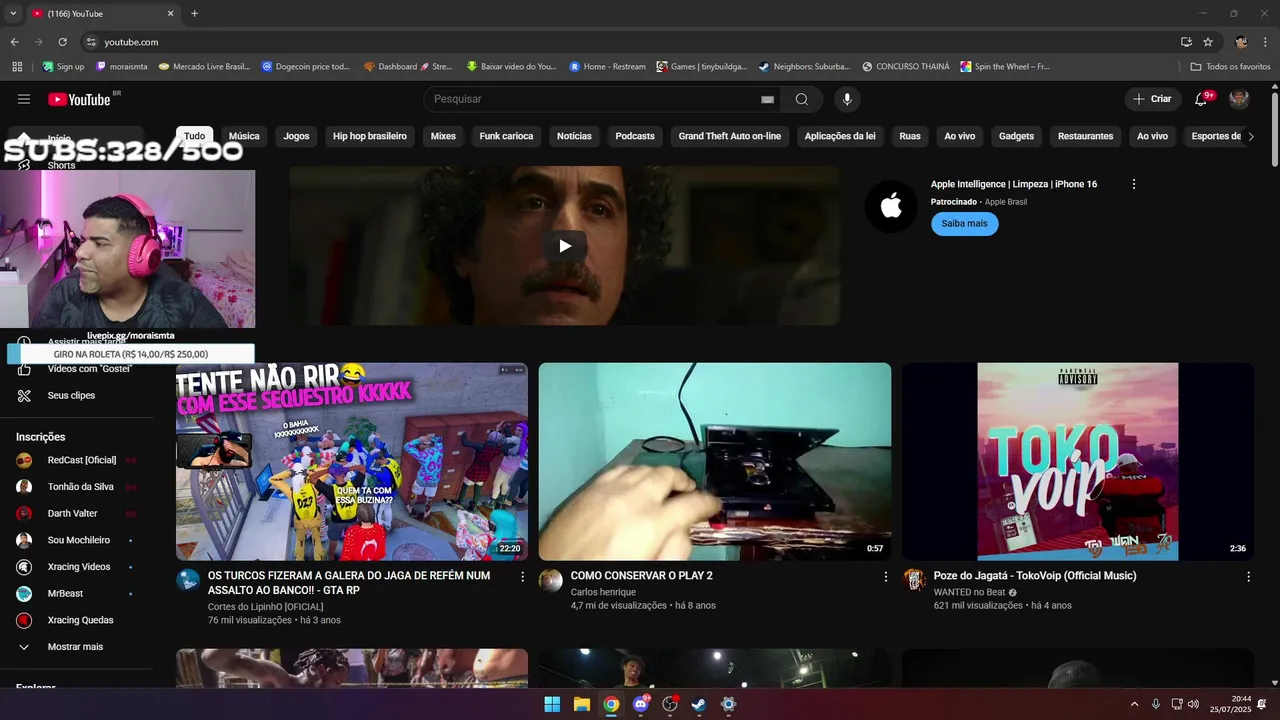Bookmark this page with the star
This screenshot has height=720, width=1280.
click(x=1208, y=42)
